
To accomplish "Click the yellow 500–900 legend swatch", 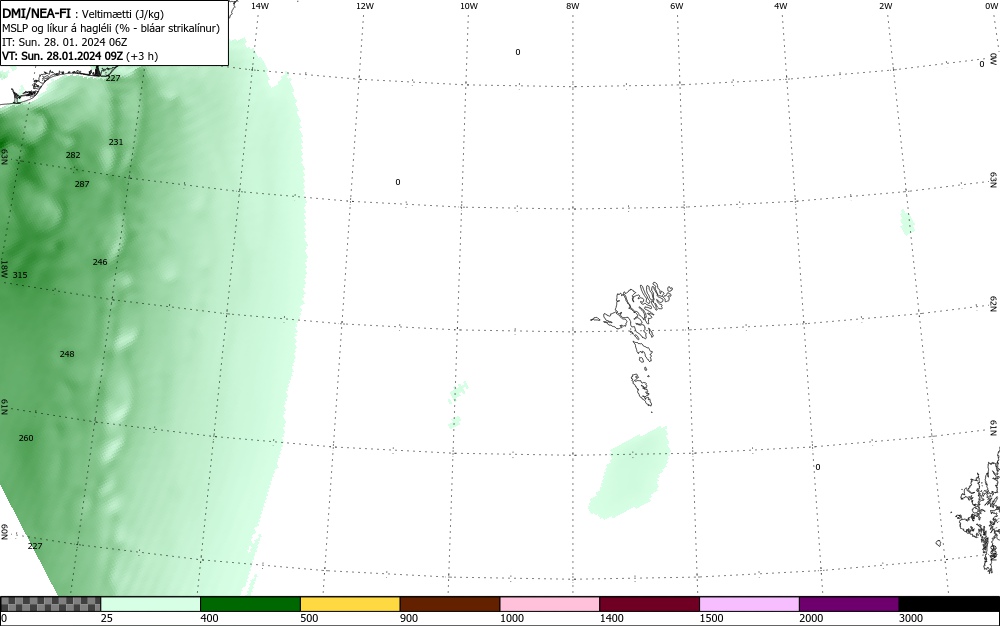I will tap(350, 604).
